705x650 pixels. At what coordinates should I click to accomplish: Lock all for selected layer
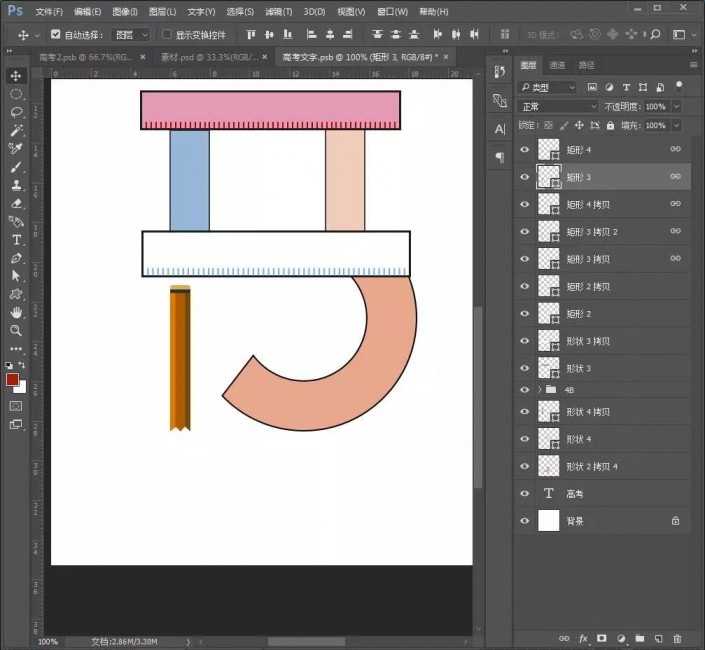(610, 125)
